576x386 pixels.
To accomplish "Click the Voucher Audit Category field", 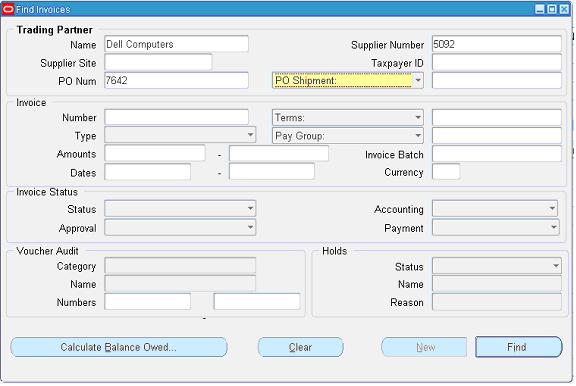I will point(180,266).
